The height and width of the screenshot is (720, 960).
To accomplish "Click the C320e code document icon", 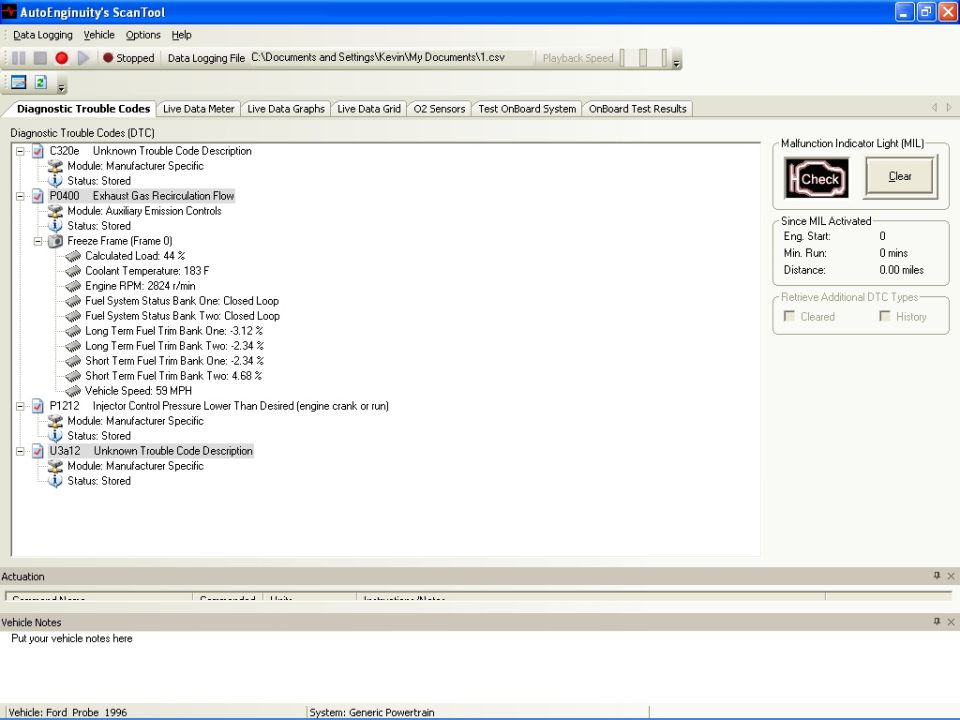I will coord(37,151).
